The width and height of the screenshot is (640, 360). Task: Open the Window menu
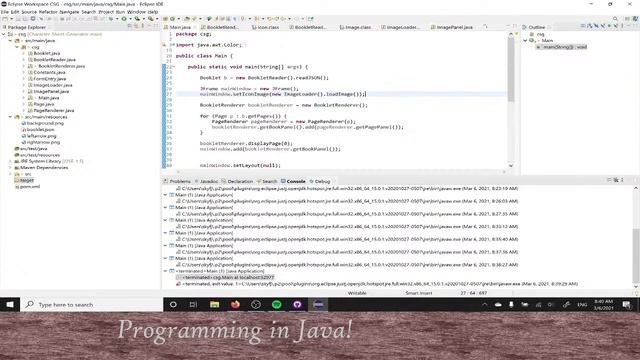pyautogui.click(x=136, y=12)
